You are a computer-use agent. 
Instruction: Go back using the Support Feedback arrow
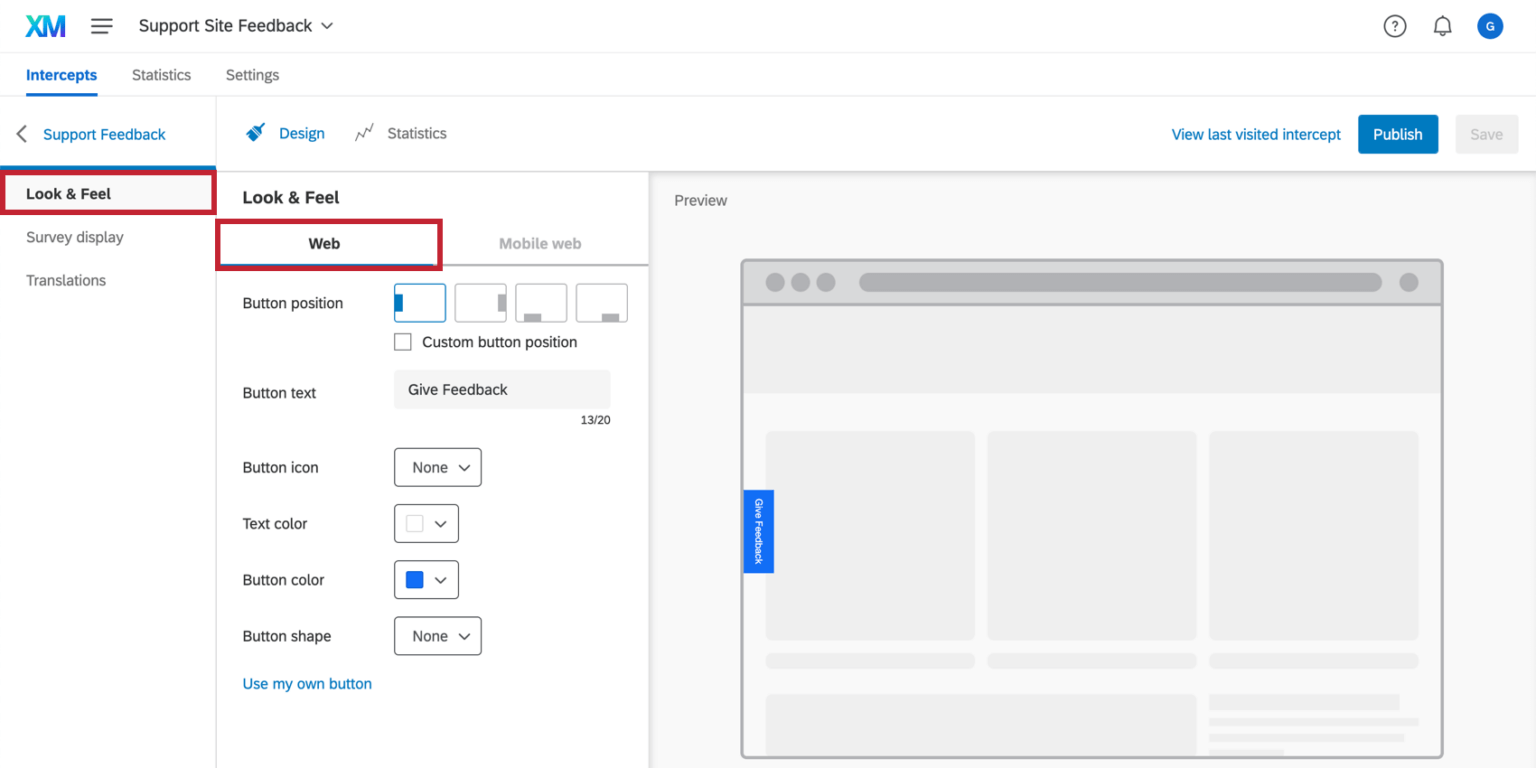pyautogui.click(x=20, y=133)
